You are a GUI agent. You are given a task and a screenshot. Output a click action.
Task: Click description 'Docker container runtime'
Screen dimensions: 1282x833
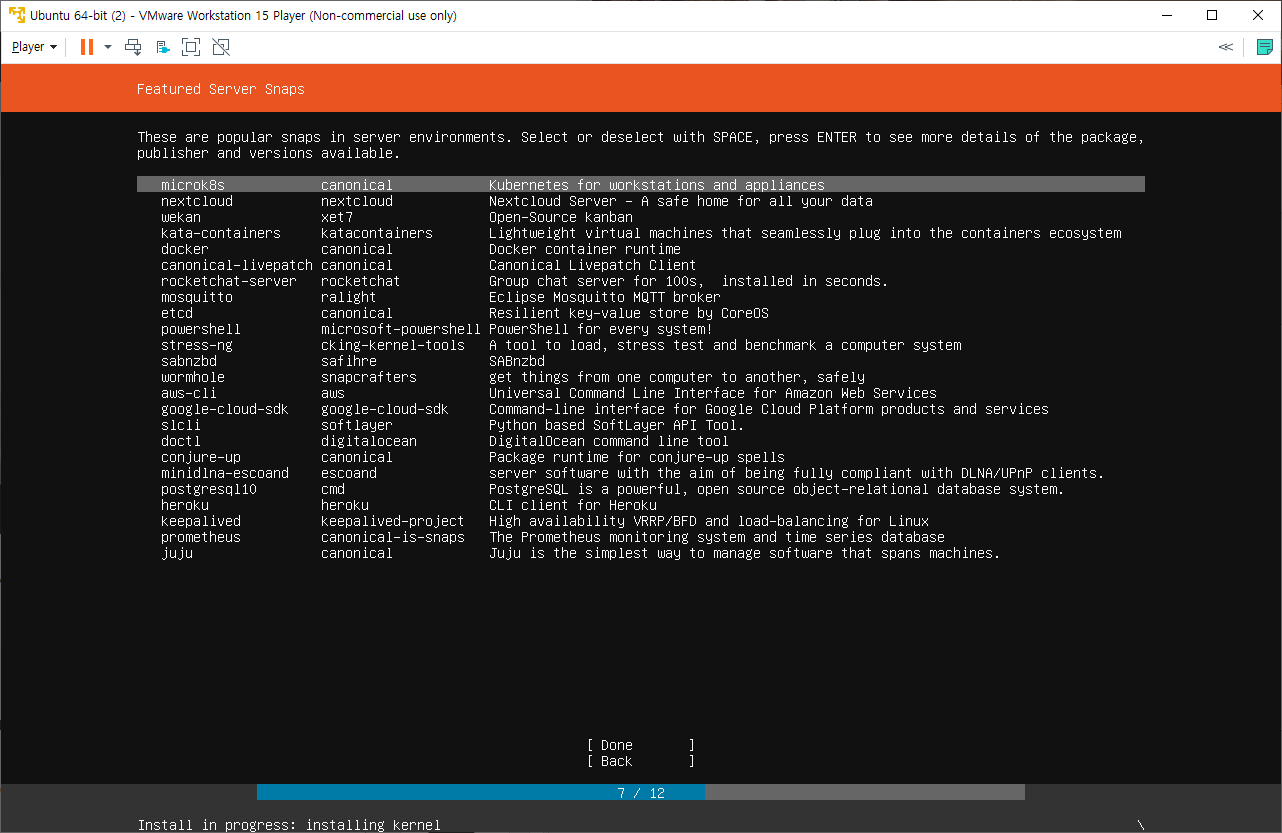point(585,249)
